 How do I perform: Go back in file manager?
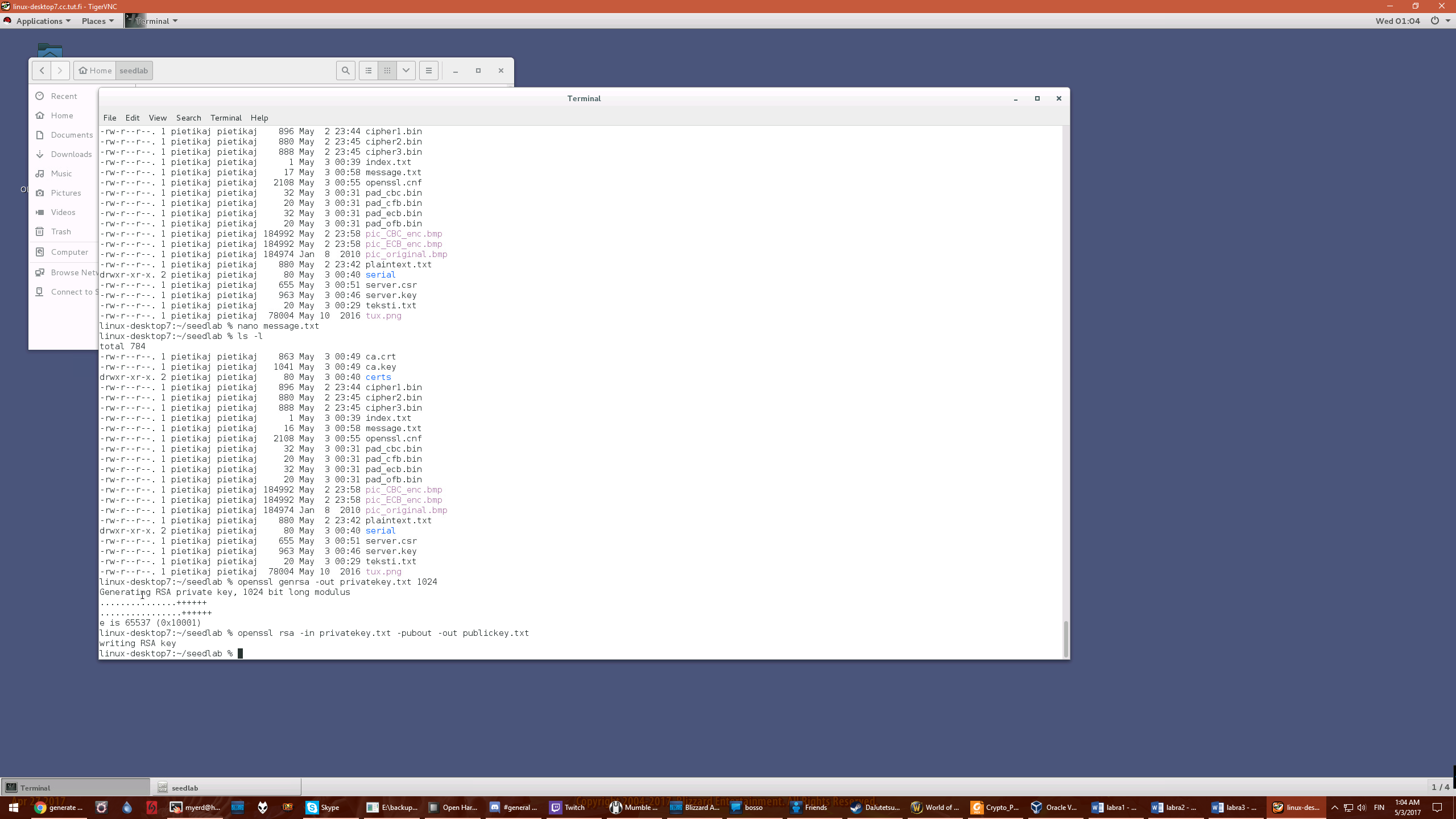(42, 71)
